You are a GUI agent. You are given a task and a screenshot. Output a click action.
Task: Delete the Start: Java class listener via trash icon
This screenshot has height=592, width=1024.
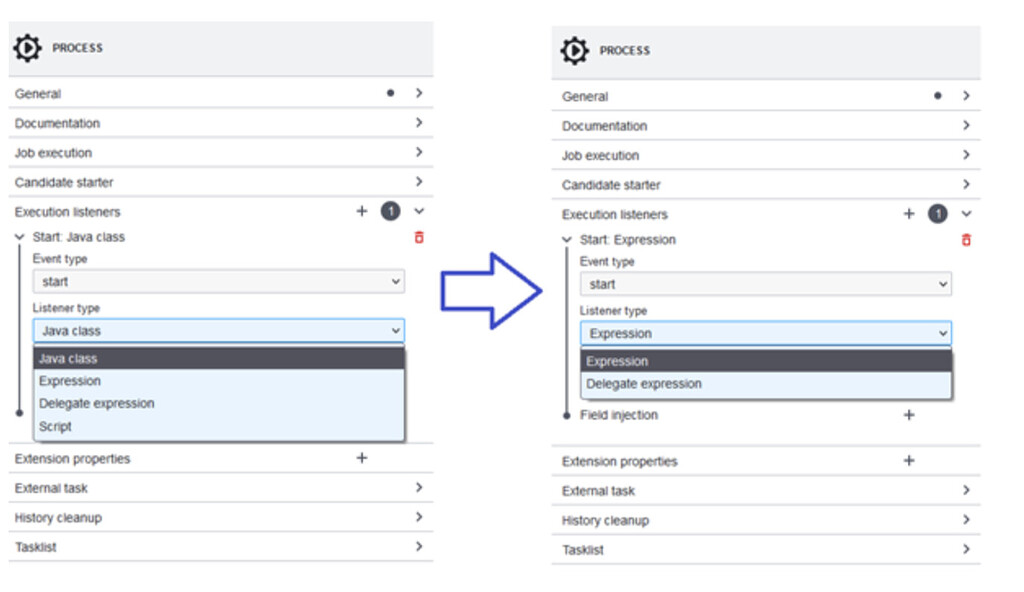(419, 237)
